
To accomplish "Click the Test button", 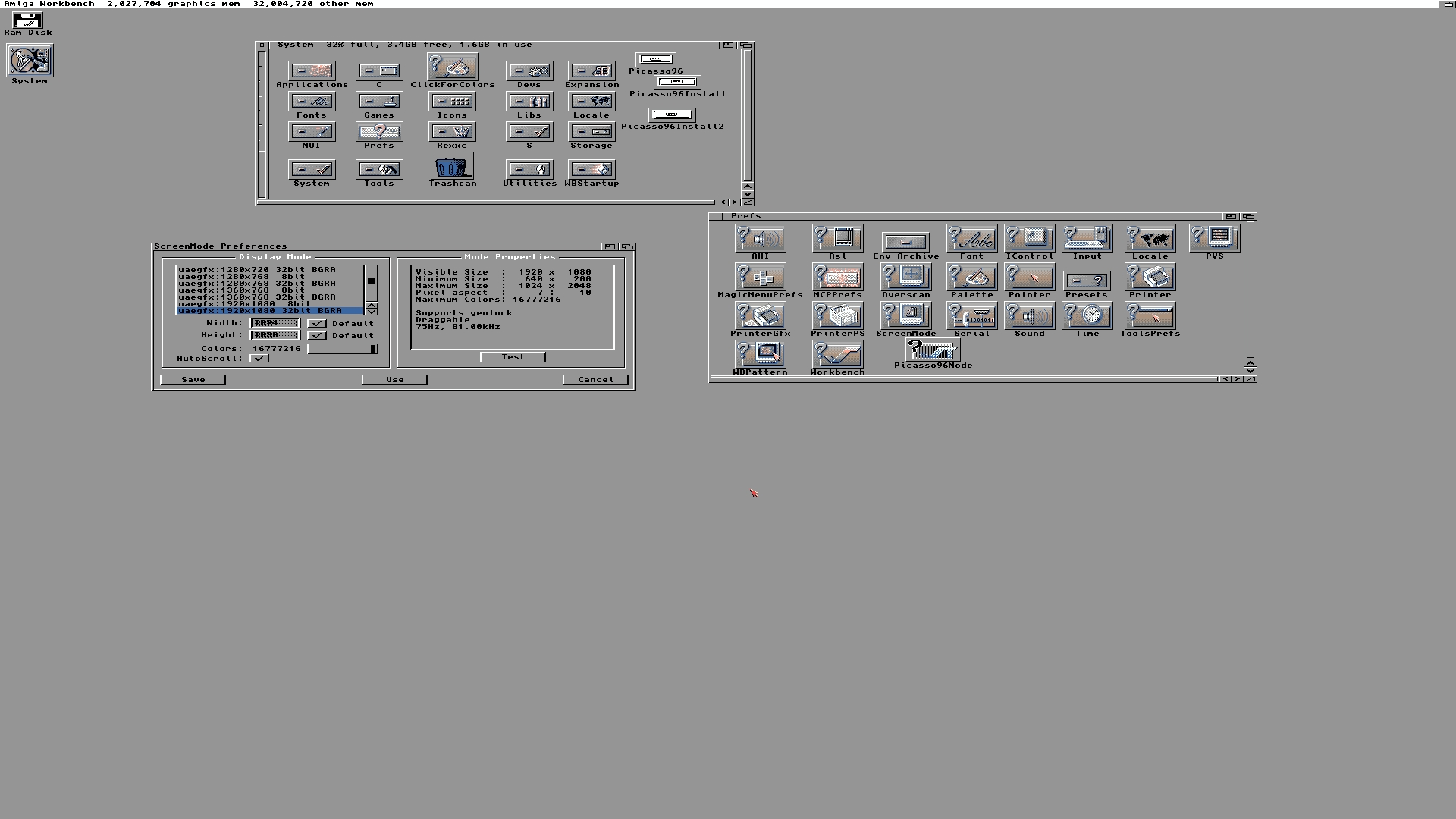I will coord(513,357).
